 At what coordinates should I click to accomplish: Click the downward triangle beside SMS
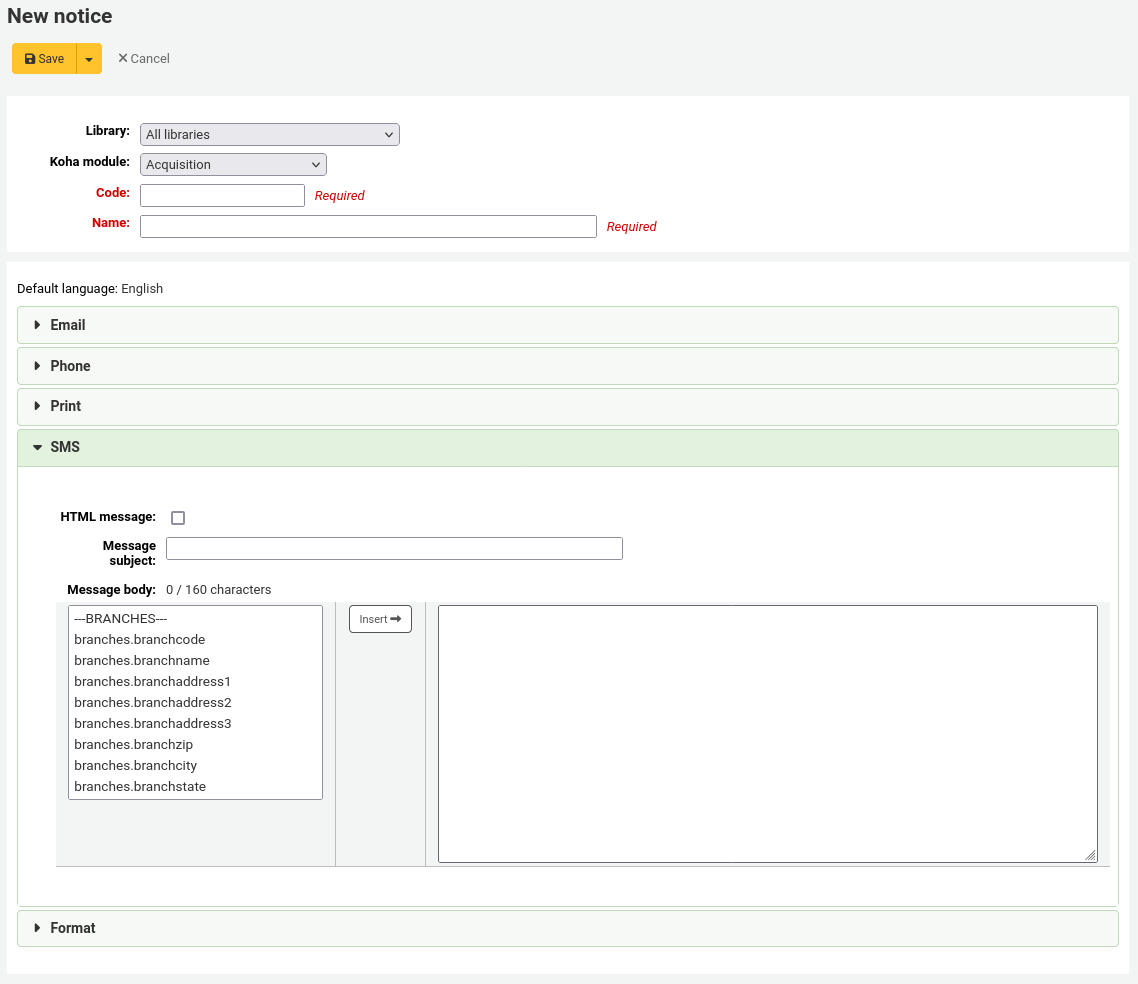[x=38, y=447]
